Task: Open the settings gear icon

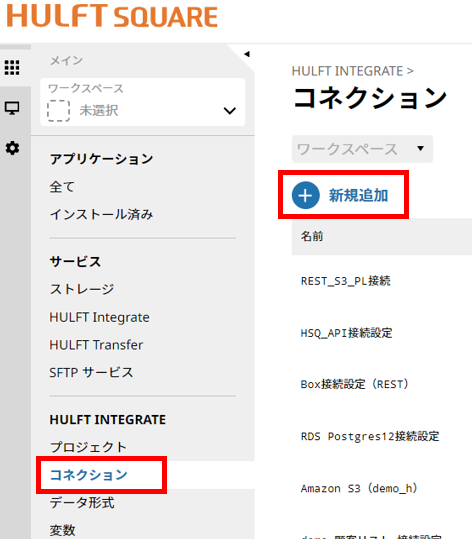Action: 12,148
